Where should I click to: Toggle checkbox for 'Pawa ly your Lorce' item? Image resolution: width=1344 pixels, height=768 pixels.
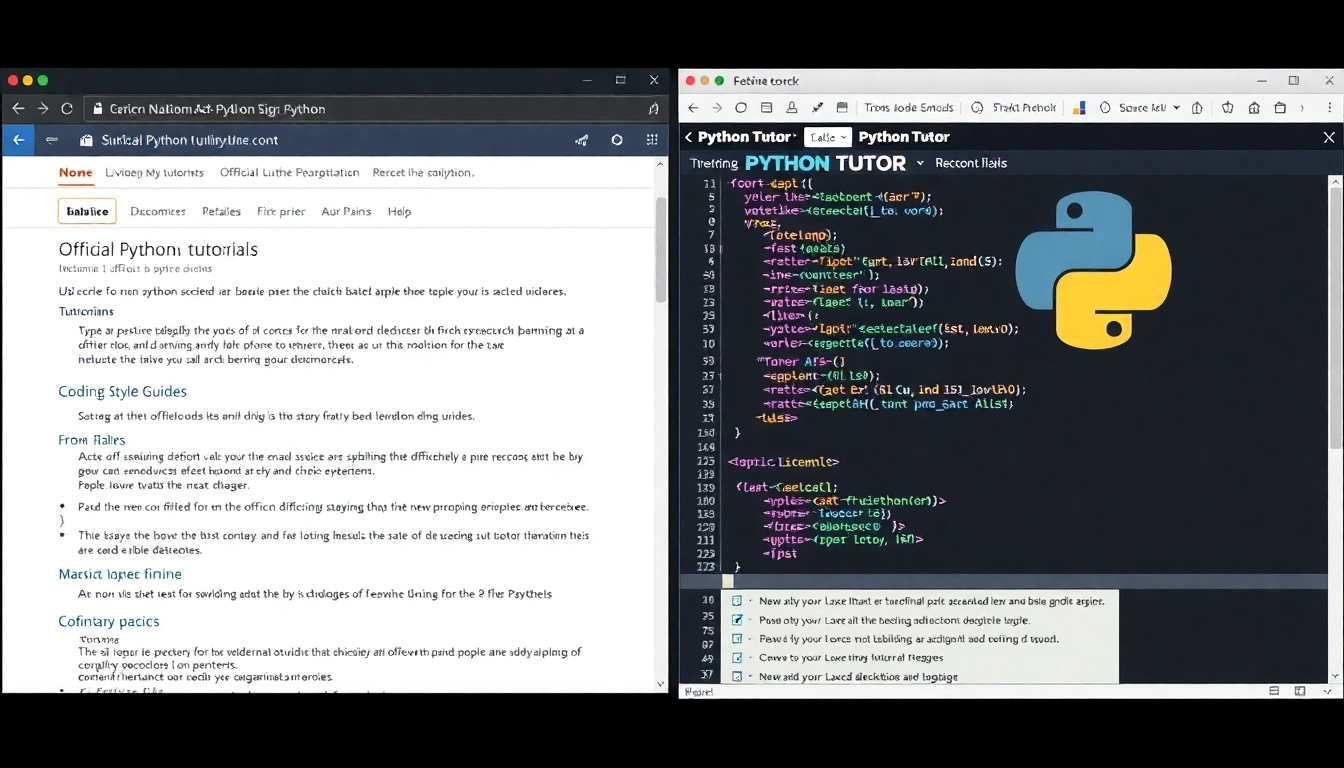[x=737, y=638]
